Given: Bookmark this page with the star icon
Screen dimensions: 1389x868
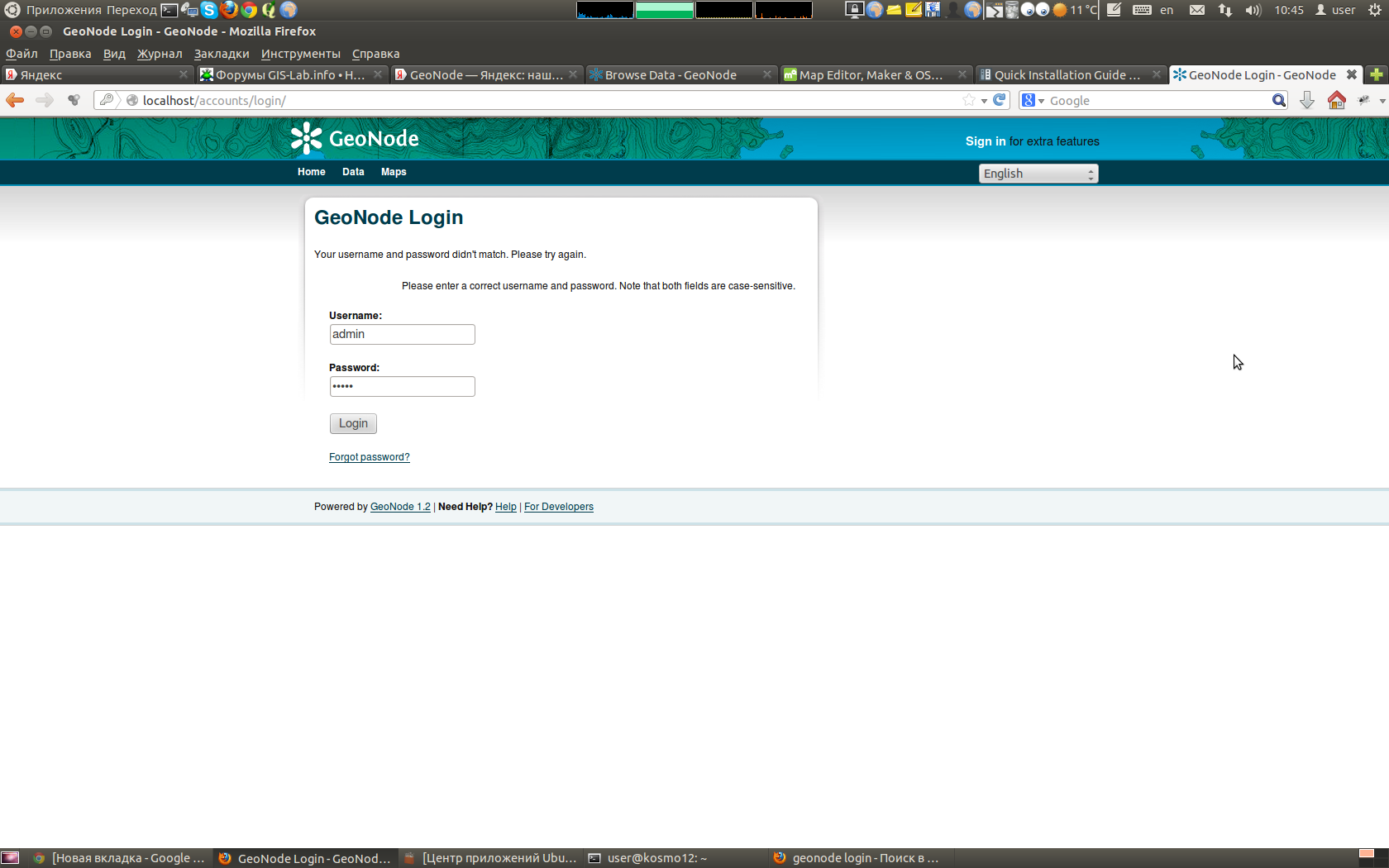Looking at the screenshot, I should (969, 100).
